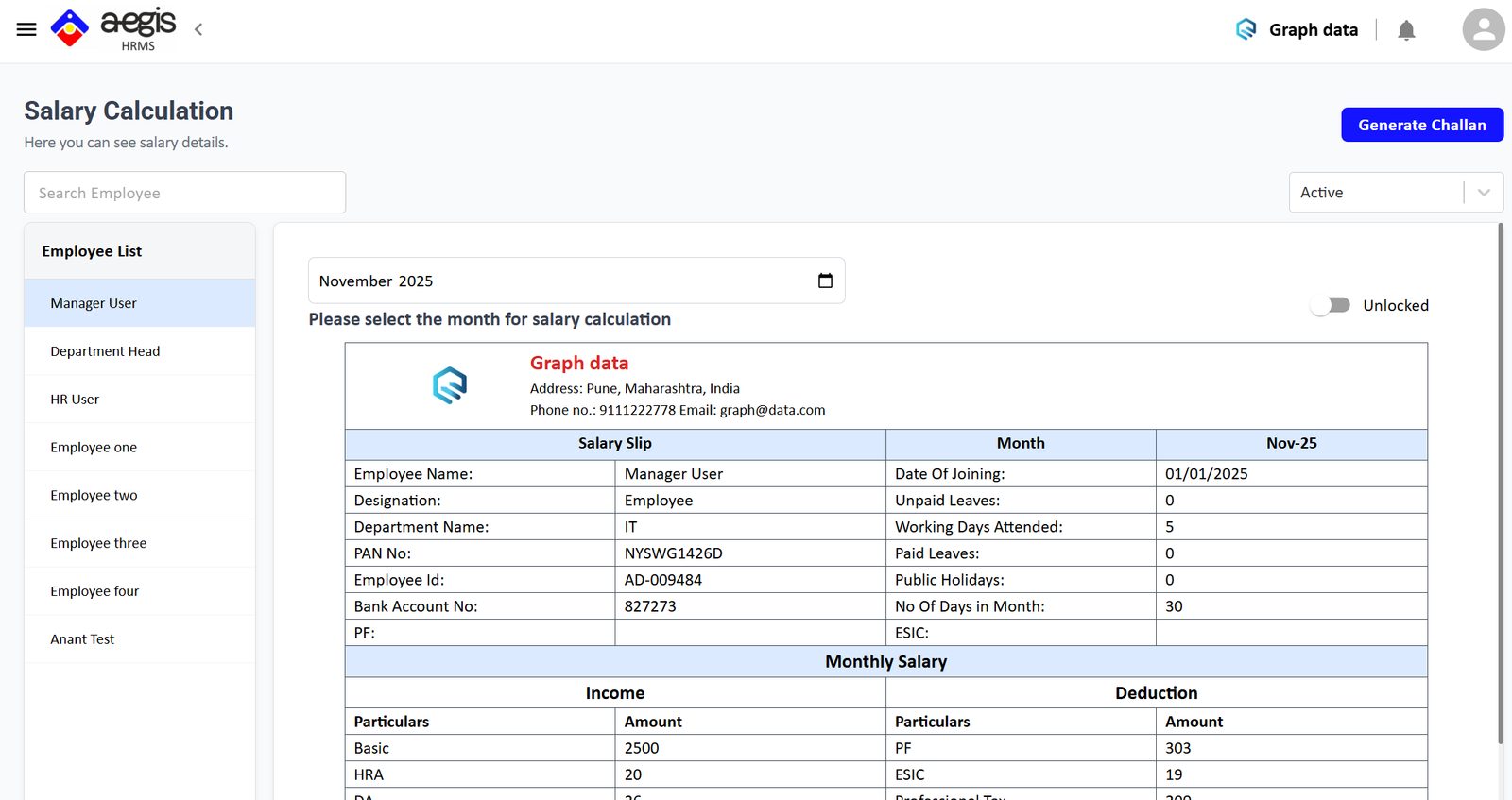Click the Graph data header text

[1313, 30]
